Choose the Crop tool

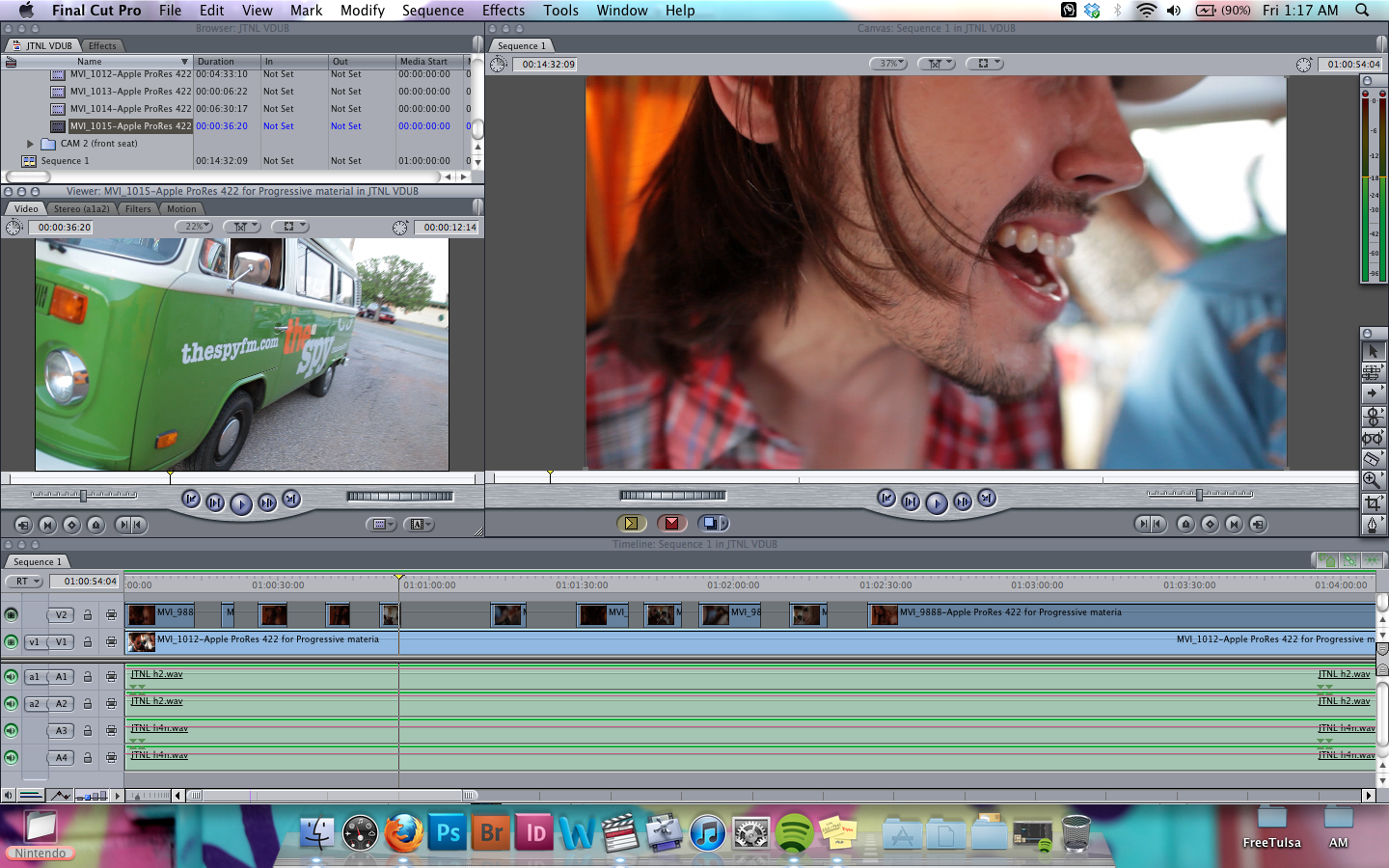1373,502
